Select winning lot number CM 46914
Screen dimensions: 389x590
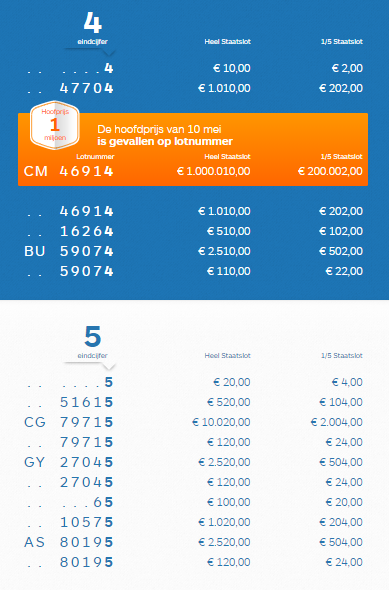point(68,171)
